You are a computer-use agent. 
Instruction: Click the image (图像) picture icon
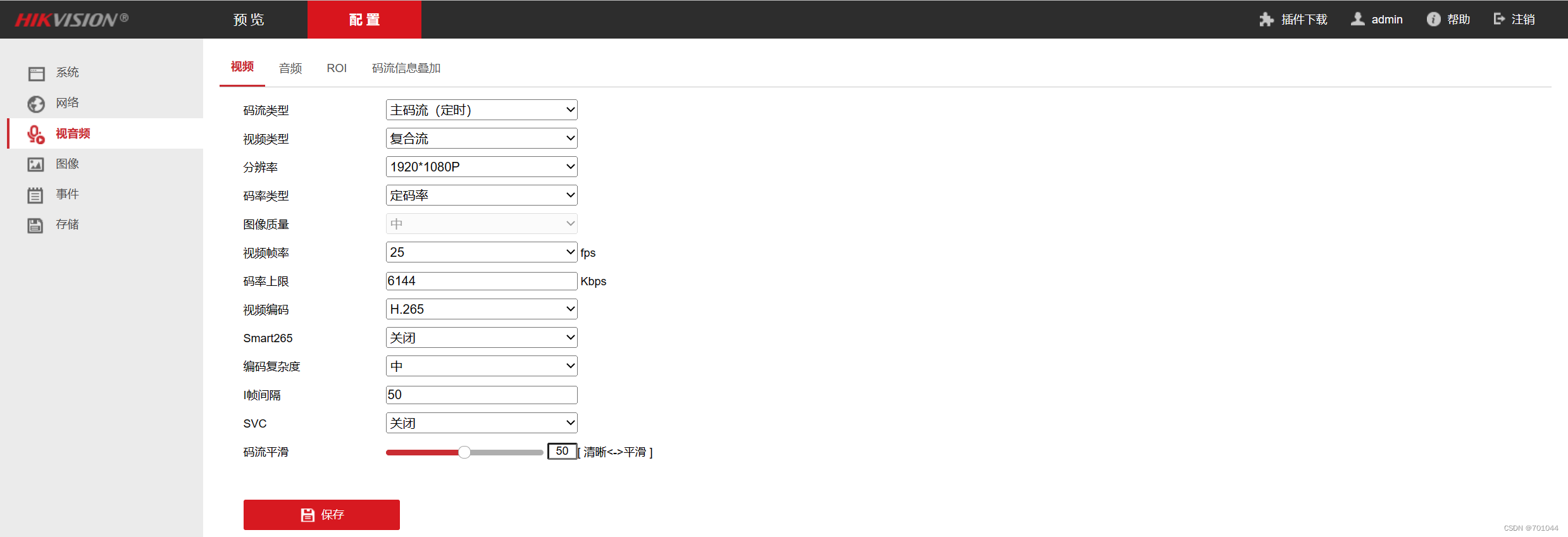tap(36, 164)
